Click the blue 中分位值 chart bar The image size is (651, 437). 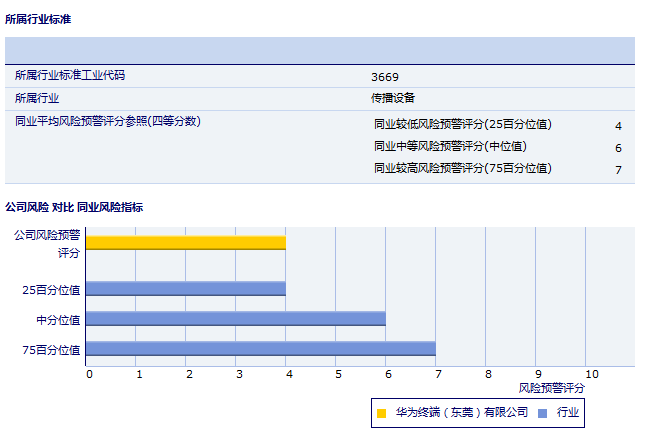(x=235, y=319)
